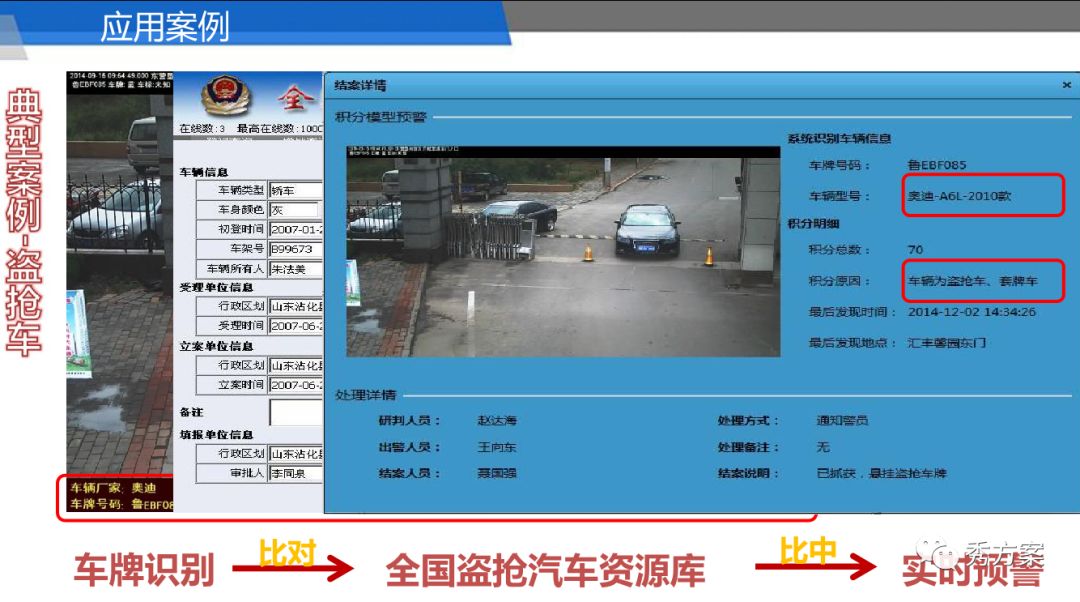Close the 结案详情 dialog with the X
The height and width of the screenshot is (602, 1080).
point(1066,85)
